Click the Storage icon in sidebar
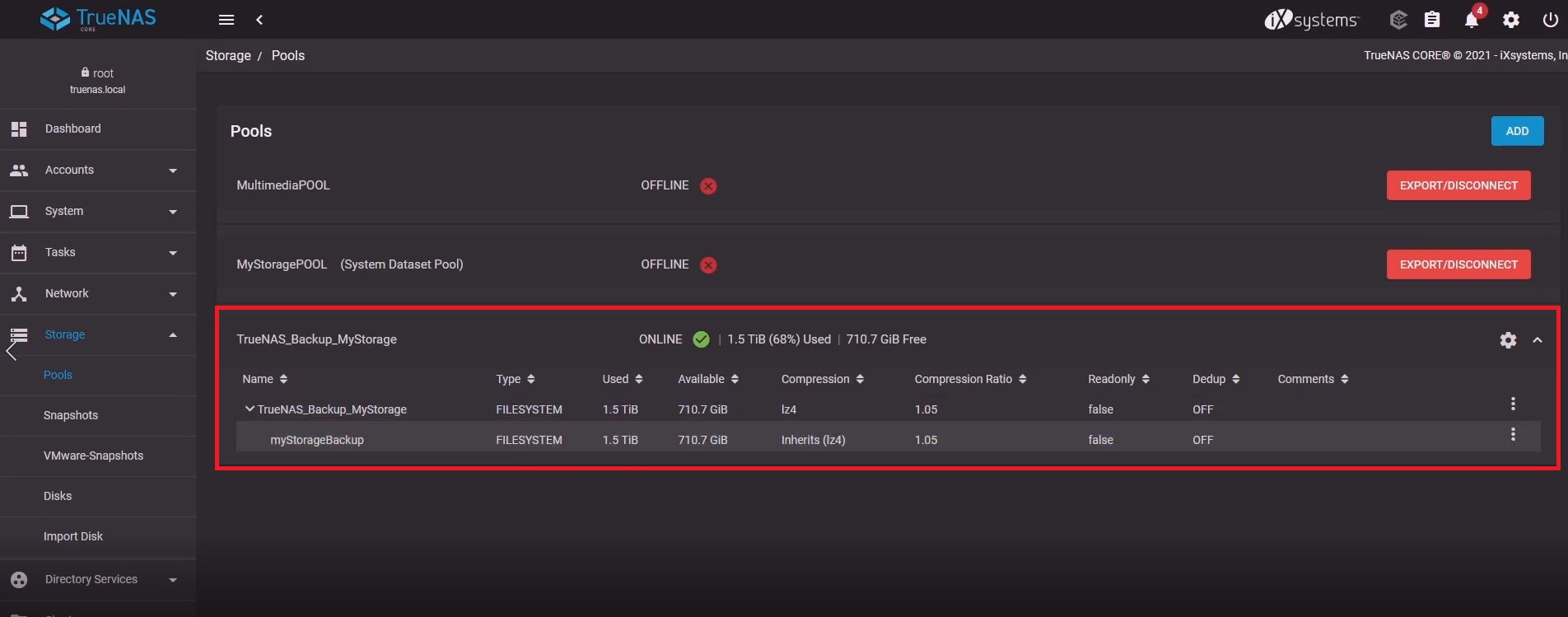The image size is (1568, 617). tap(19, 334)
